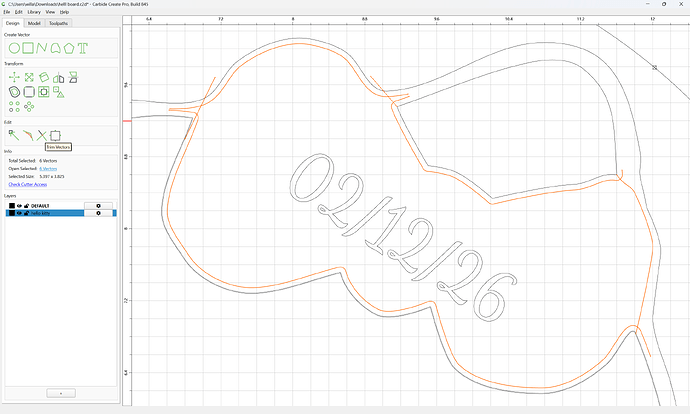
Task: Select the Polygon vector tool
Action: click(x=69, y=48)
